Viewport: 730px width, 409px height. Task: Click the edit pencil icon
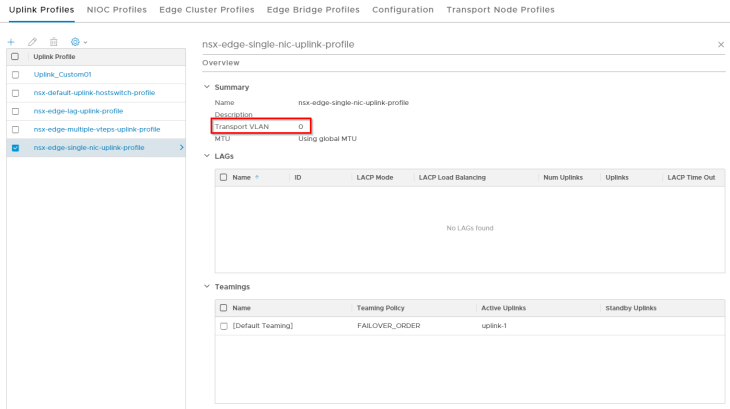[32, 42]
